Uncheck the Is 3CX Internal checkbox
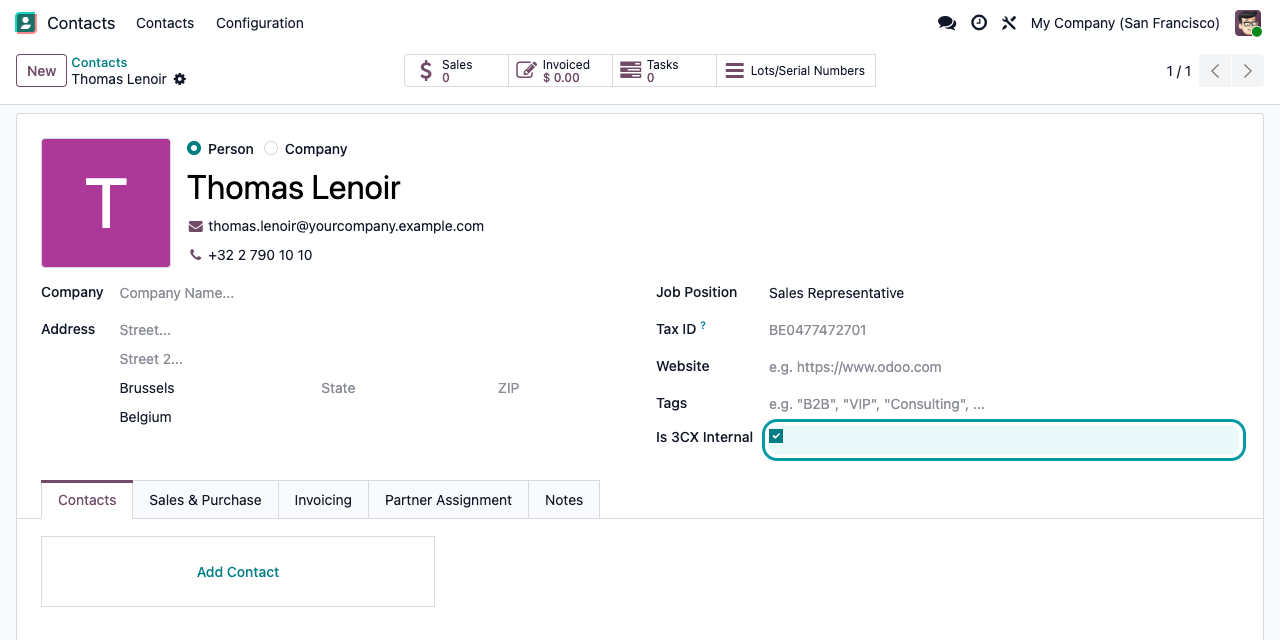This screenshot has width=1280, height=640. click(x=776, y=436)
